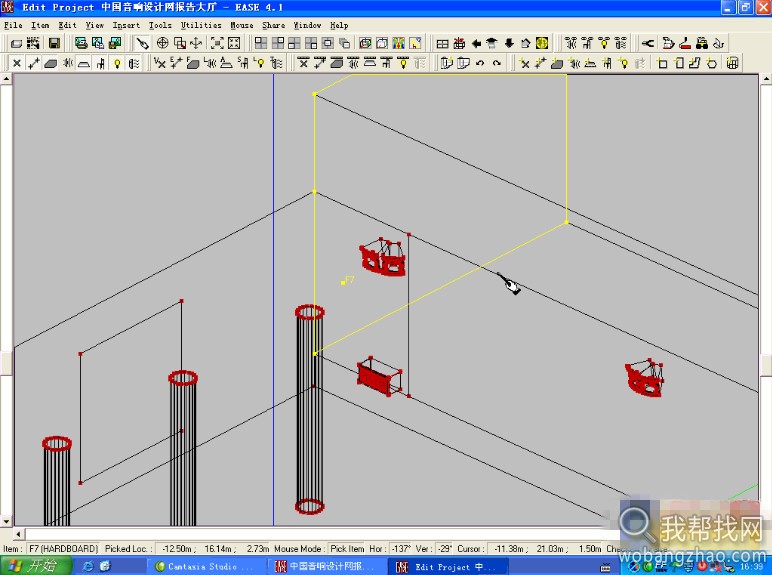Open the Item menu

point(40,25)
